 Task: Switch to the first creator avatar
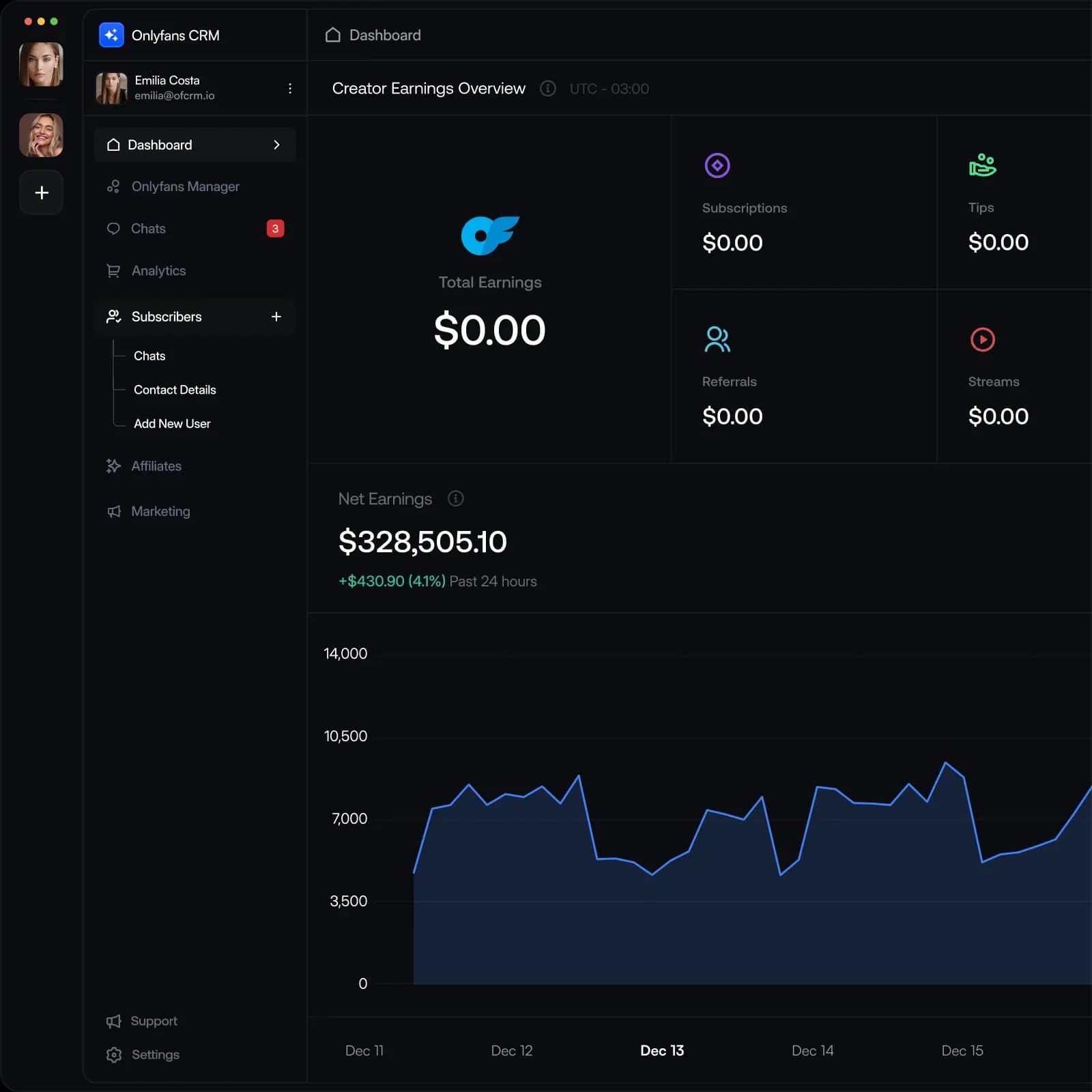pyautogui.click(x=41, y=64)
